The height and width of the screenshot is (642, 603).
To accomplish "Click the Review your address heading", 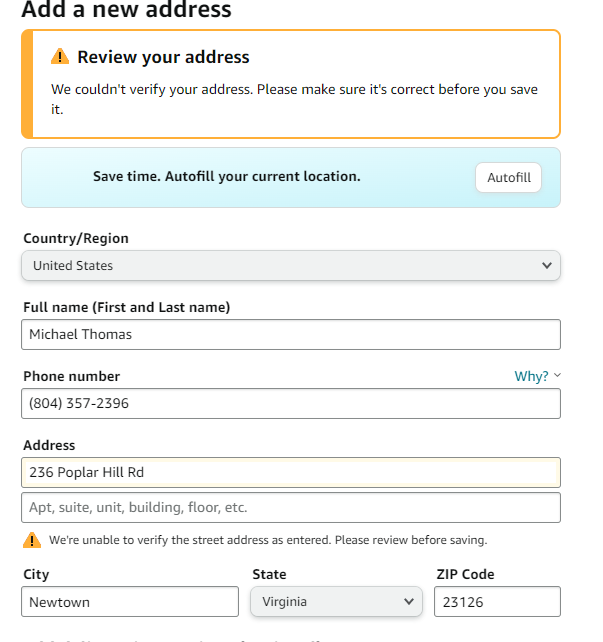I will point(163,57).
